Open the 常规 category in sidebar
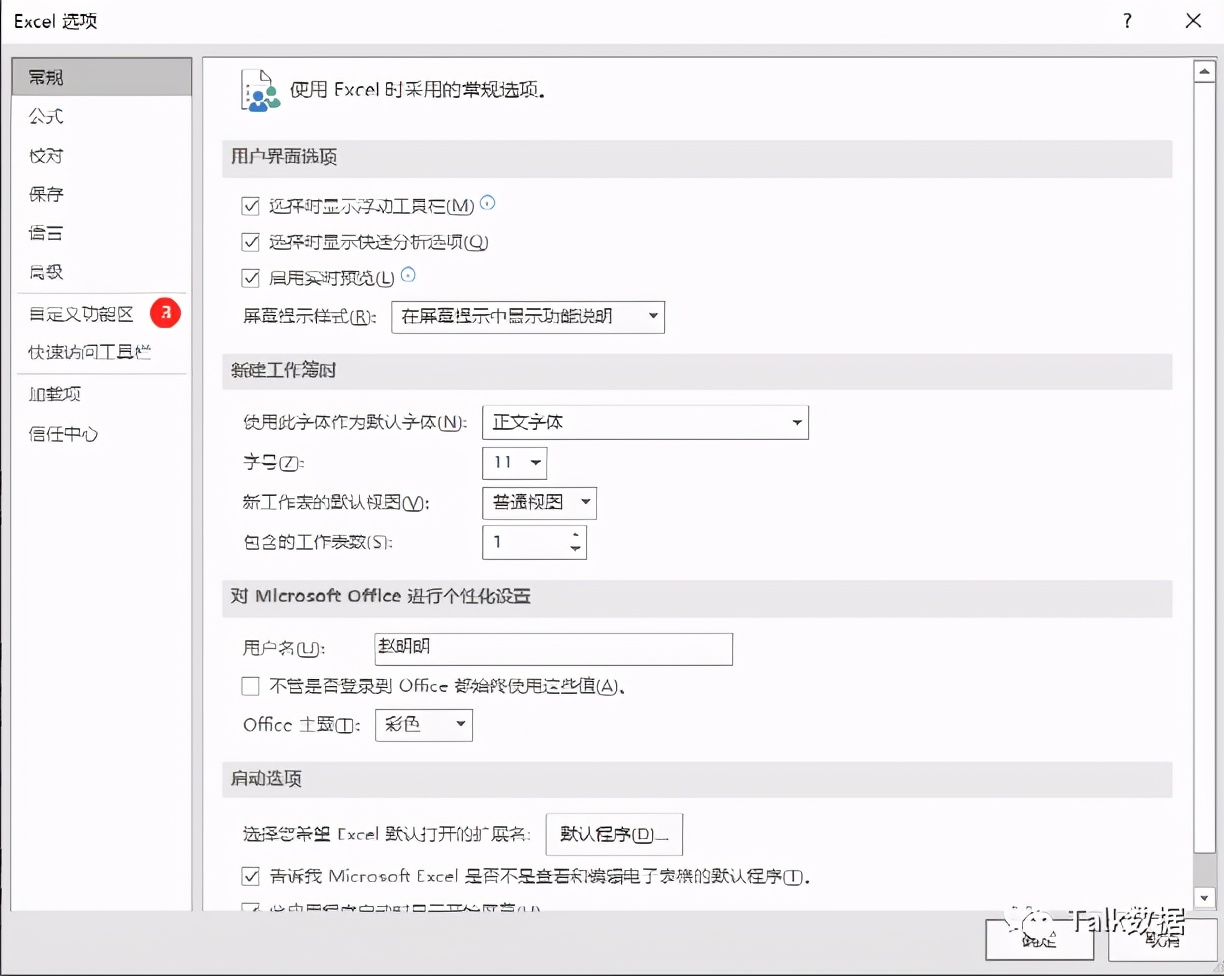 coord(101,77)
